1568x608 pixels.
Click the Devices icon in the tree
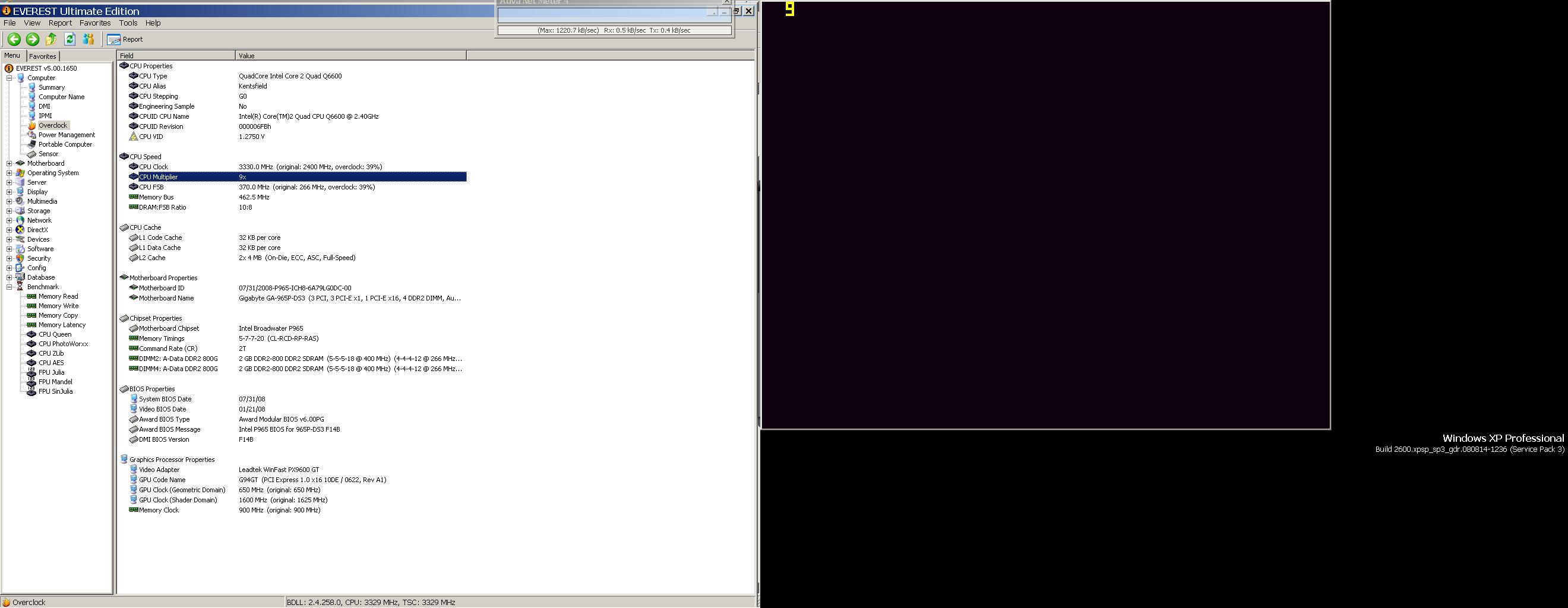[21, 239]
